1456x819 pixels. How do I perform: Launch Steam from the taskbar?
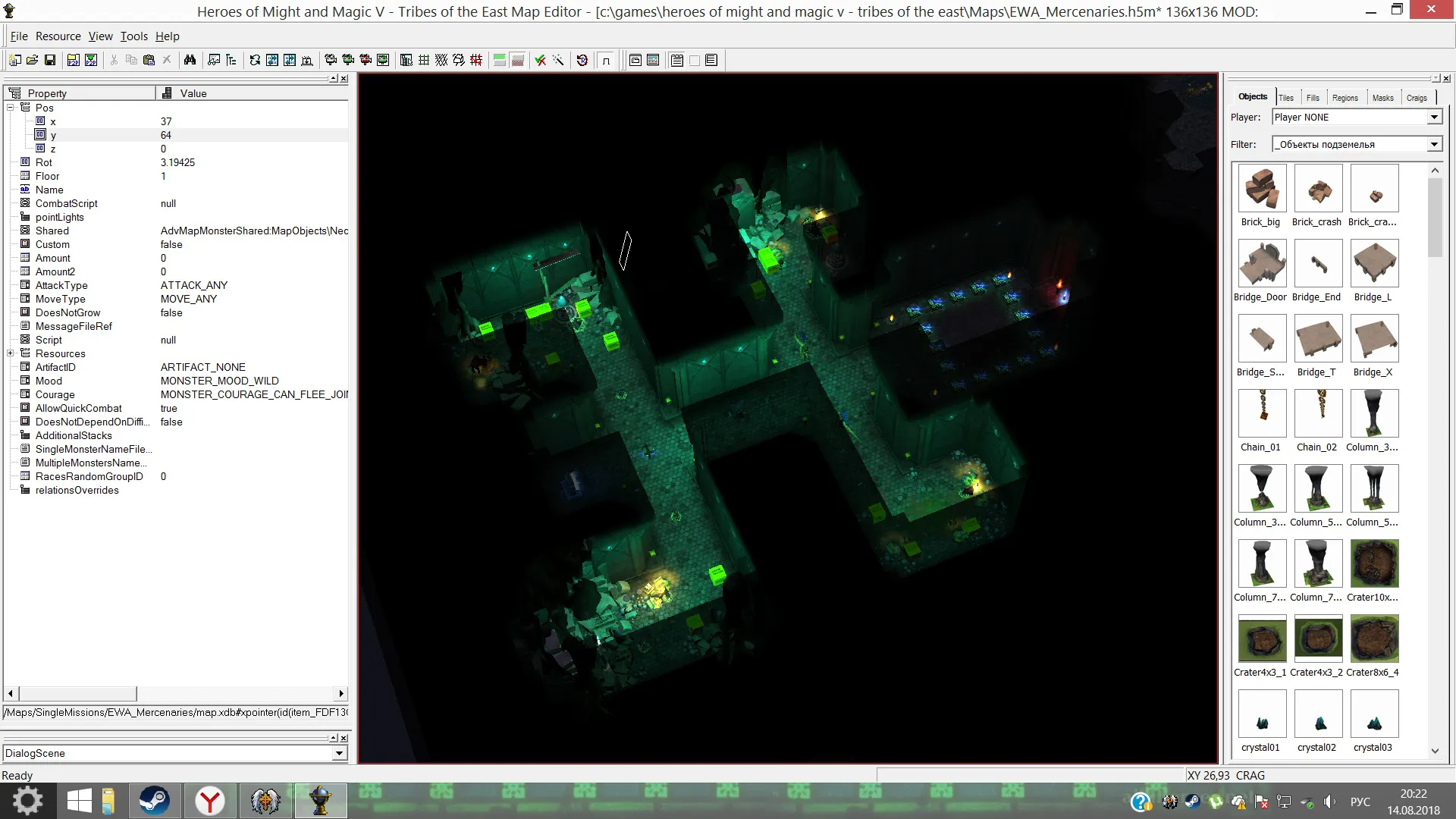154,801
